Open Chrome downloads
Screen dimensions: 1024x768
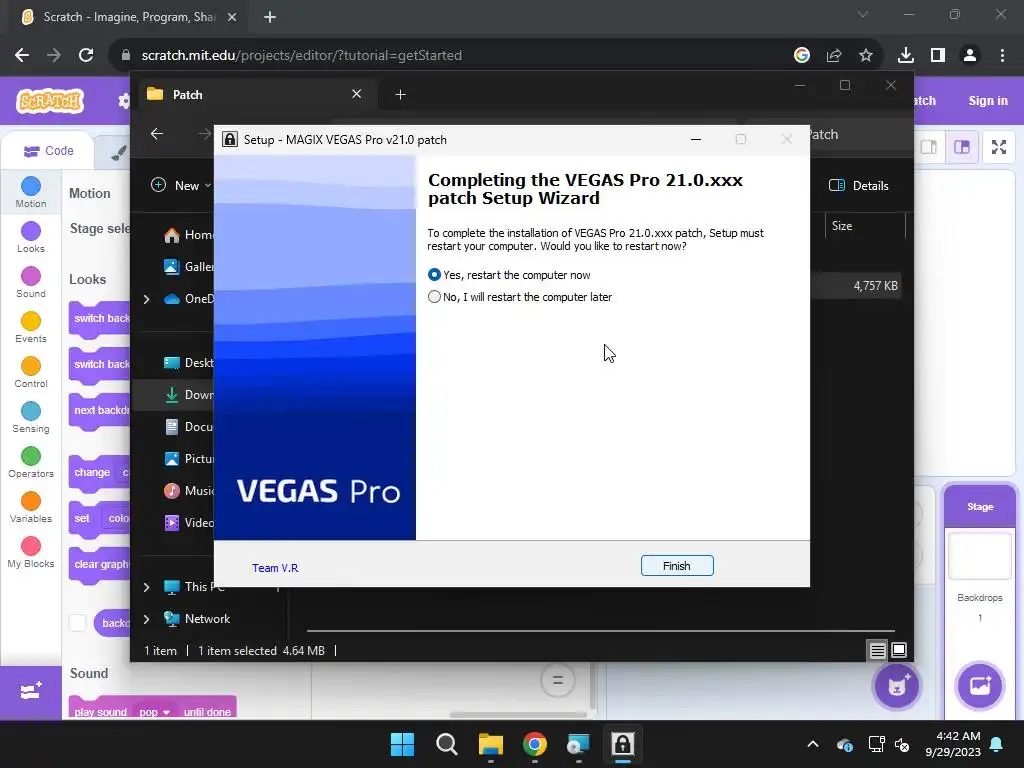(x=905, y=56)
